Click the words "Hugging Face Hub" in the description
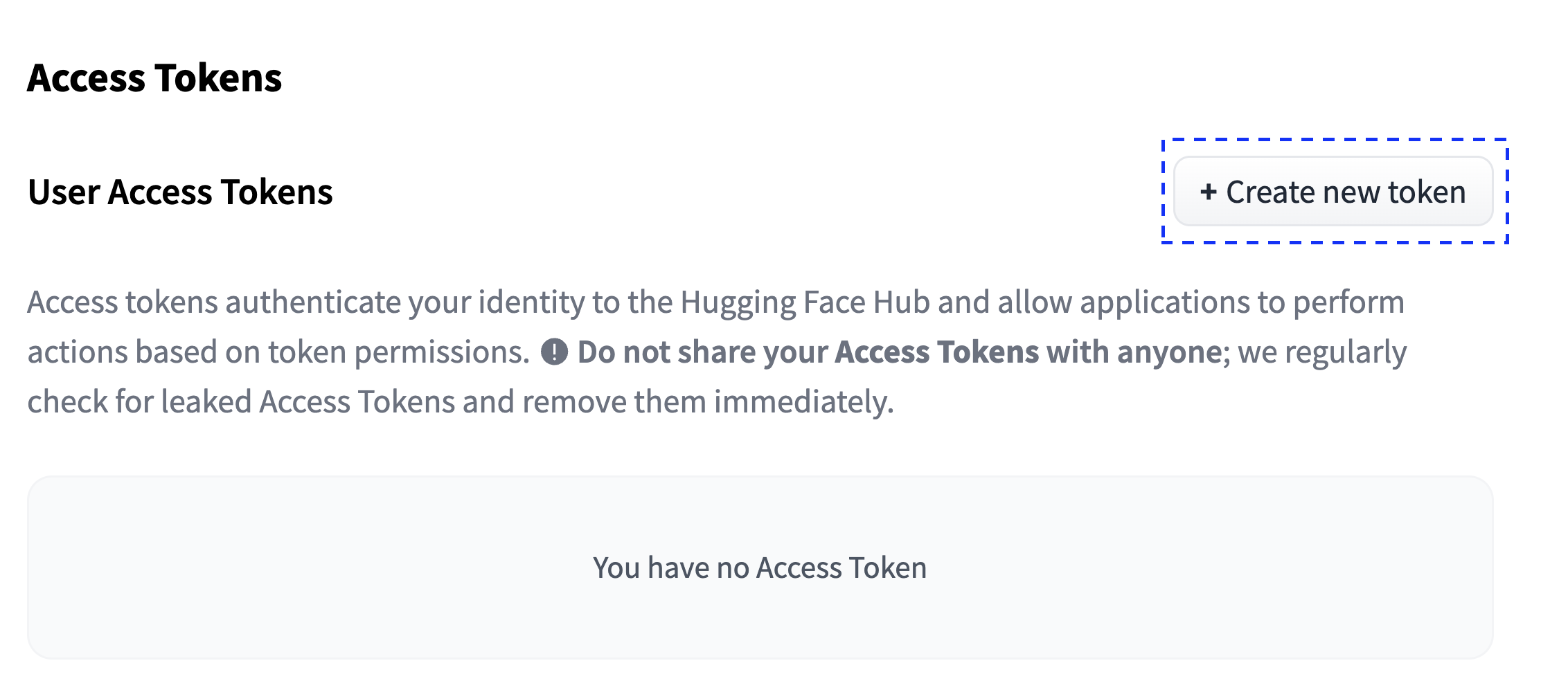 [805, 302]
